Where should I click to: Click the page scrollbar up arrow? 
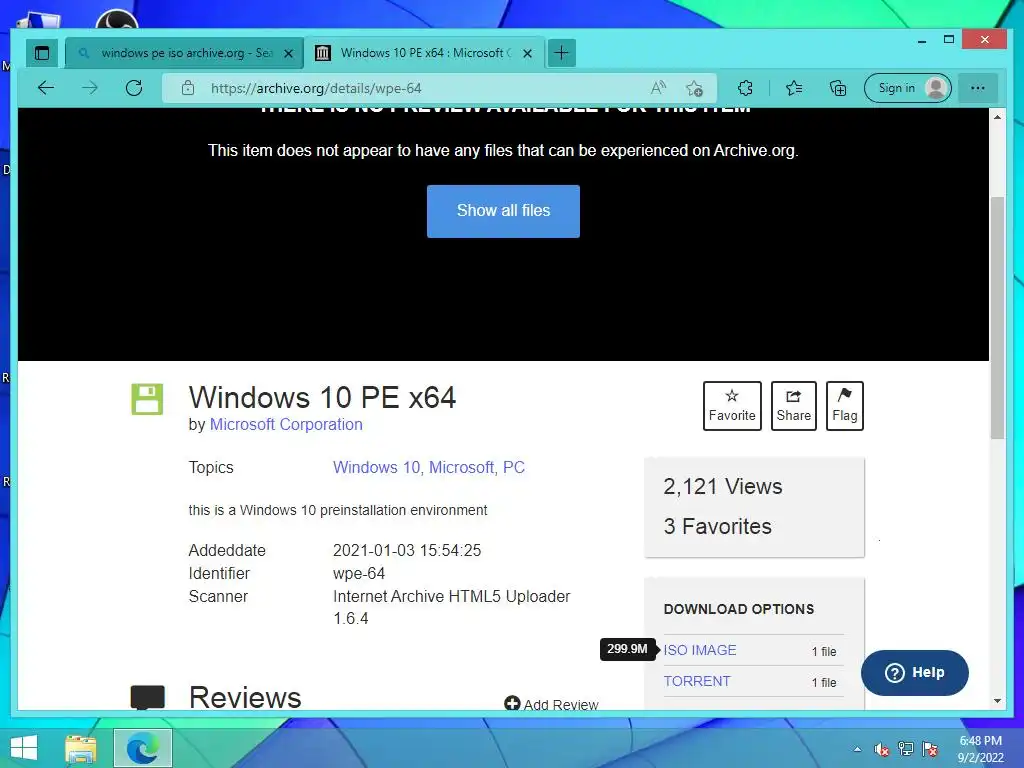click(997, 118)
